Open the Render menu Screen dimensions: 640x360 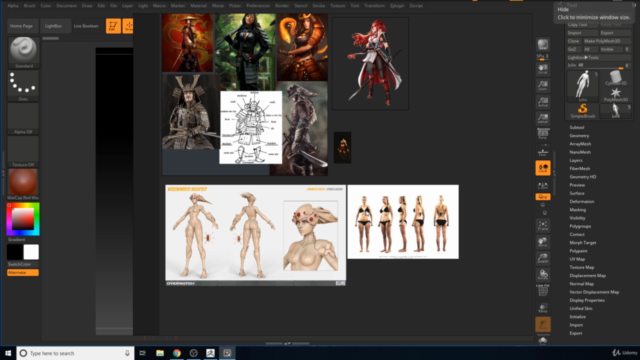(282, 6)
